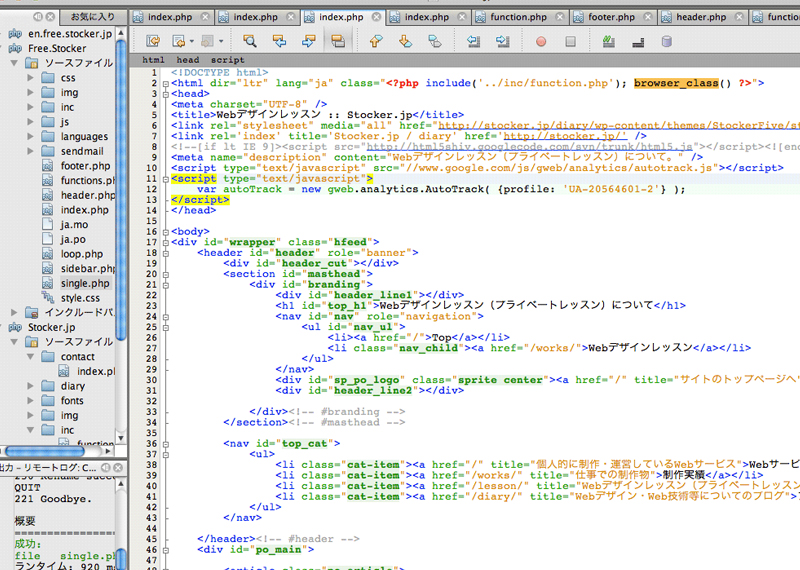Collapse the body fold at line 16

coord(166,233)
